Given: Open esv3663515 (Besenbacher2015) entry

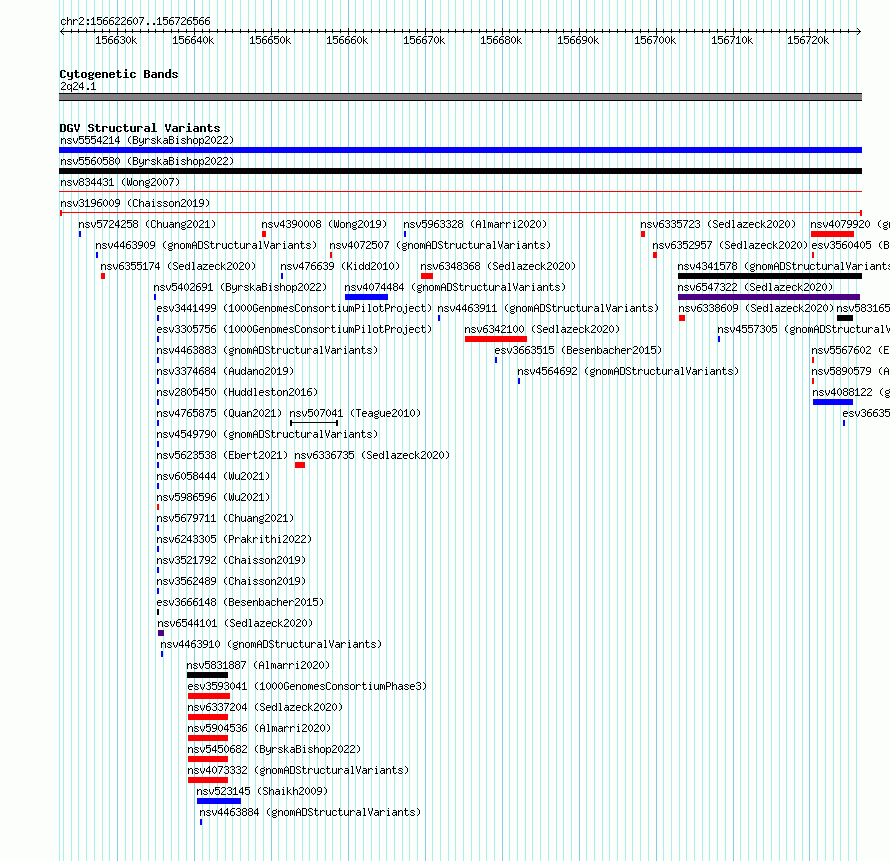Looking at the screenshot, I should pos(578,350).
